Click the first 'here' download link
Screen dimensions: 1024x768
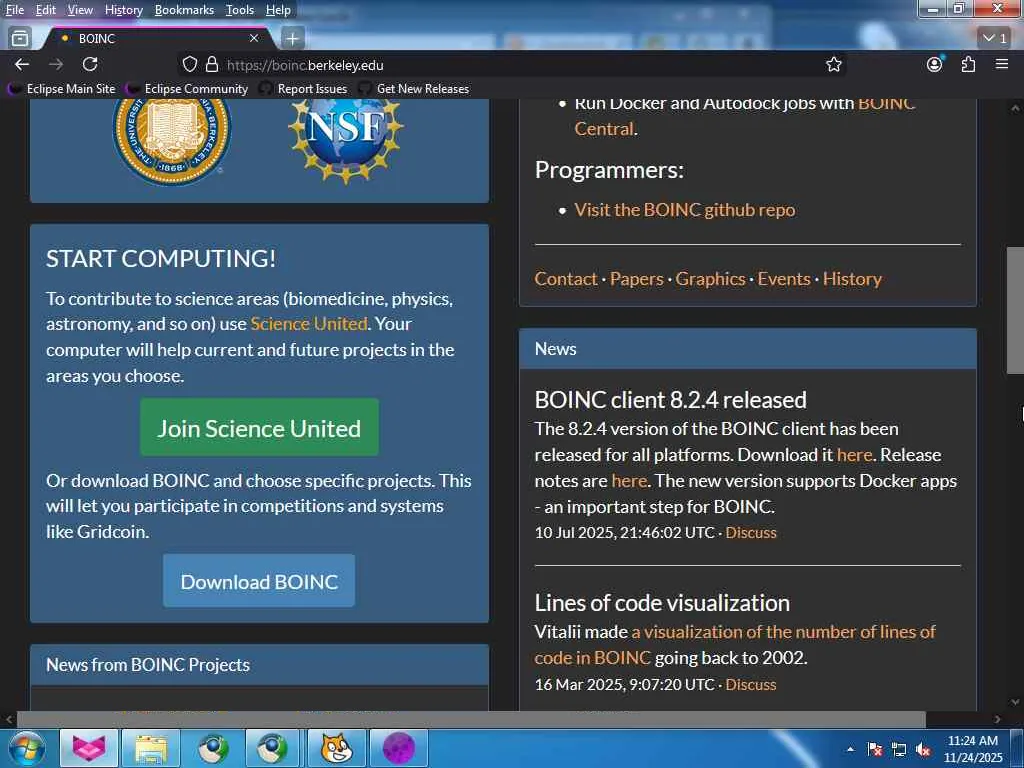(x=855, y=455)
